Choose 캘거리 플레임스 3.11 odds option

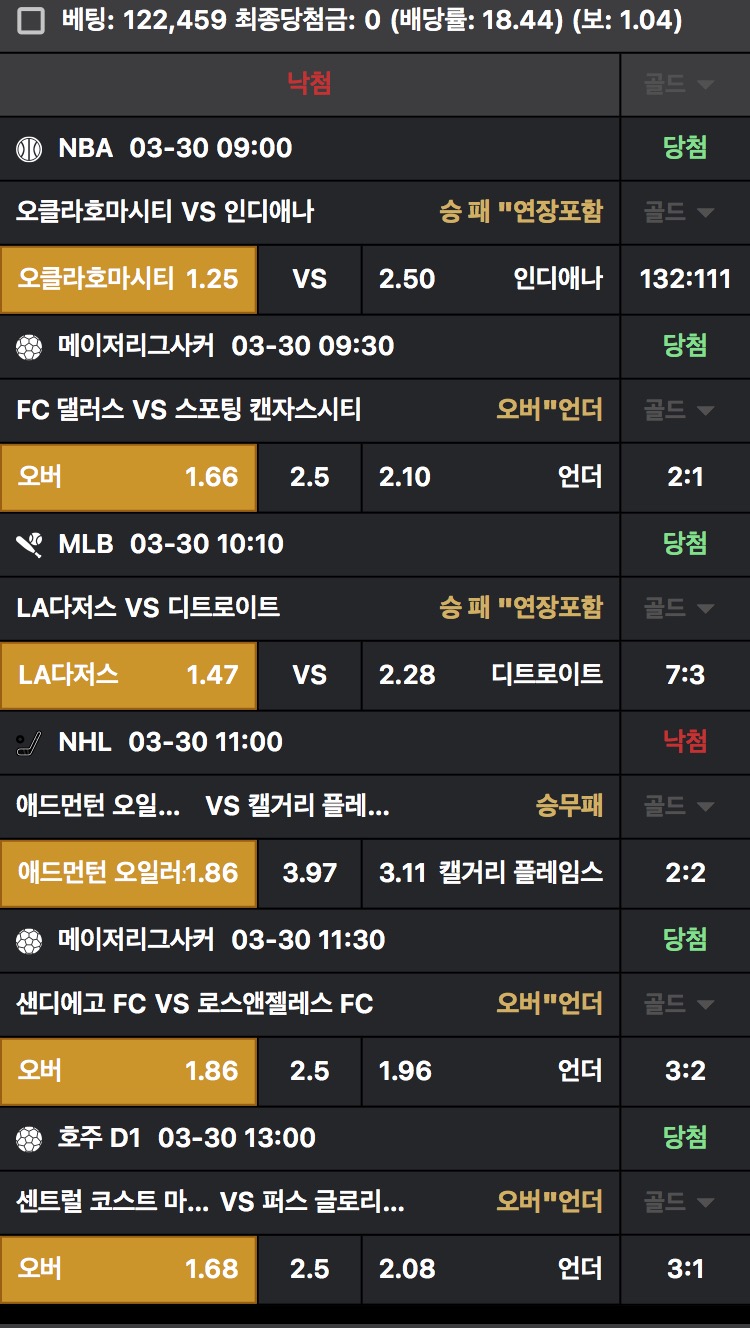490,873
